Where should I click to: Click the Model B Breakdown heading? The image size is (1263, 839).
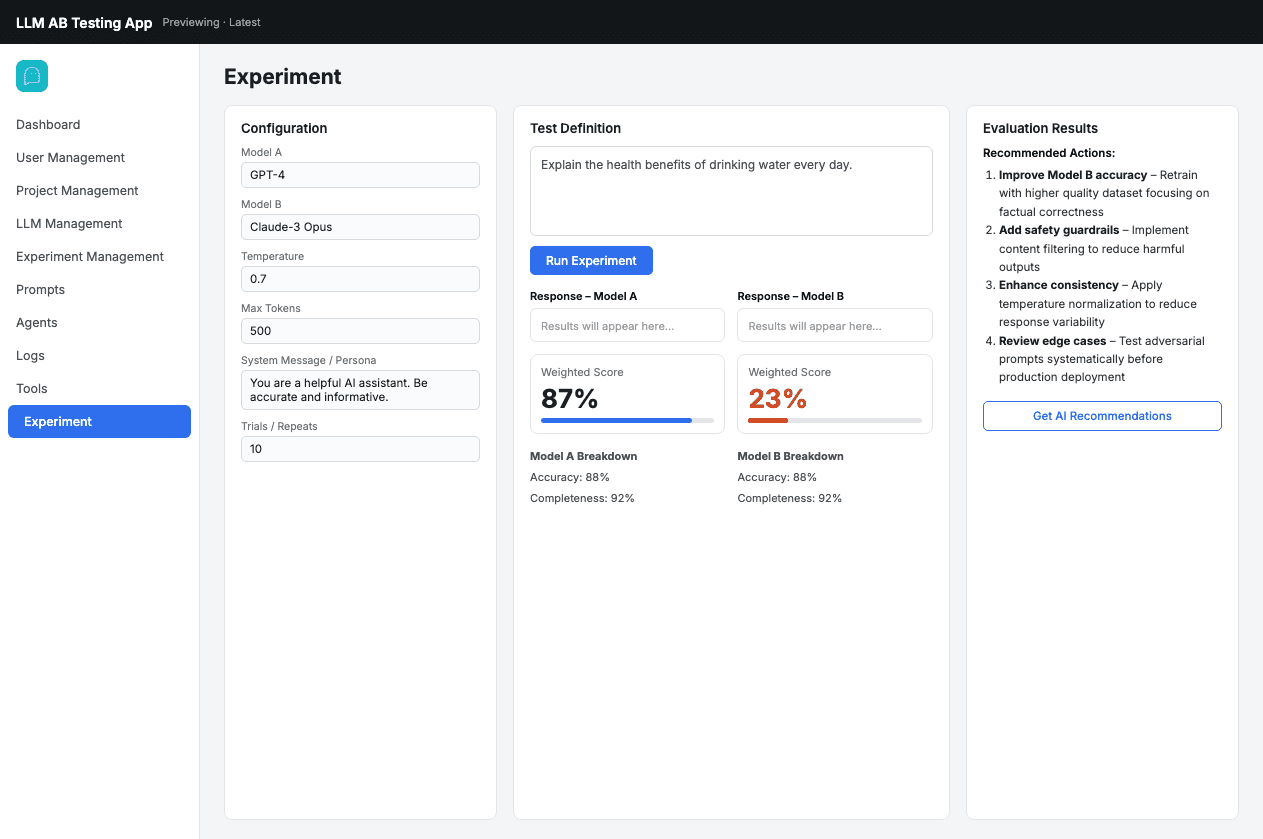point(790,456)
